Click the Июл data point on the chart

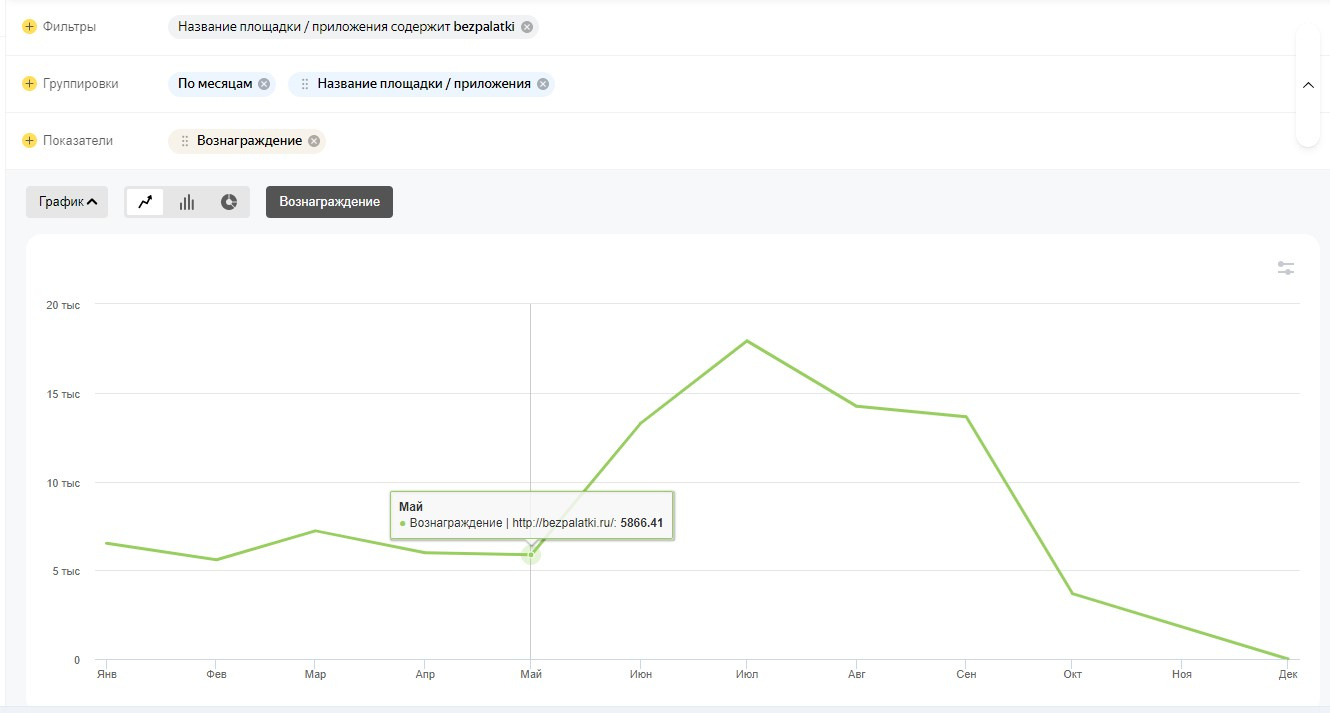(746, 341)
